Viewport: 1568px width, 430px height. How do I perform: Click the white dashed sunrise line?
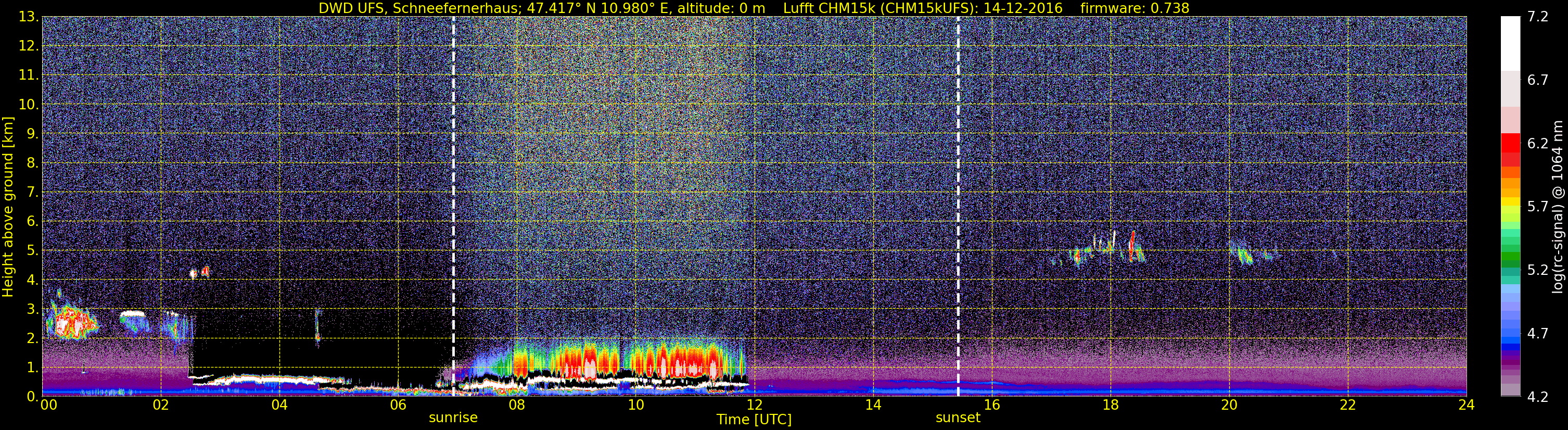tap(453, 207)
